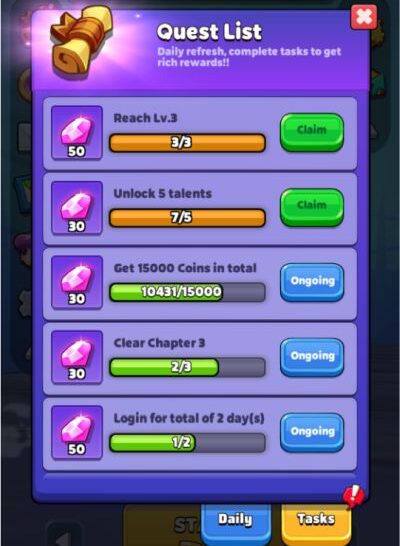Image resolution: width=400 pixels, height=546 pixels.
Task: Switch to the Daily tab
Action: [x=236, y=523]
